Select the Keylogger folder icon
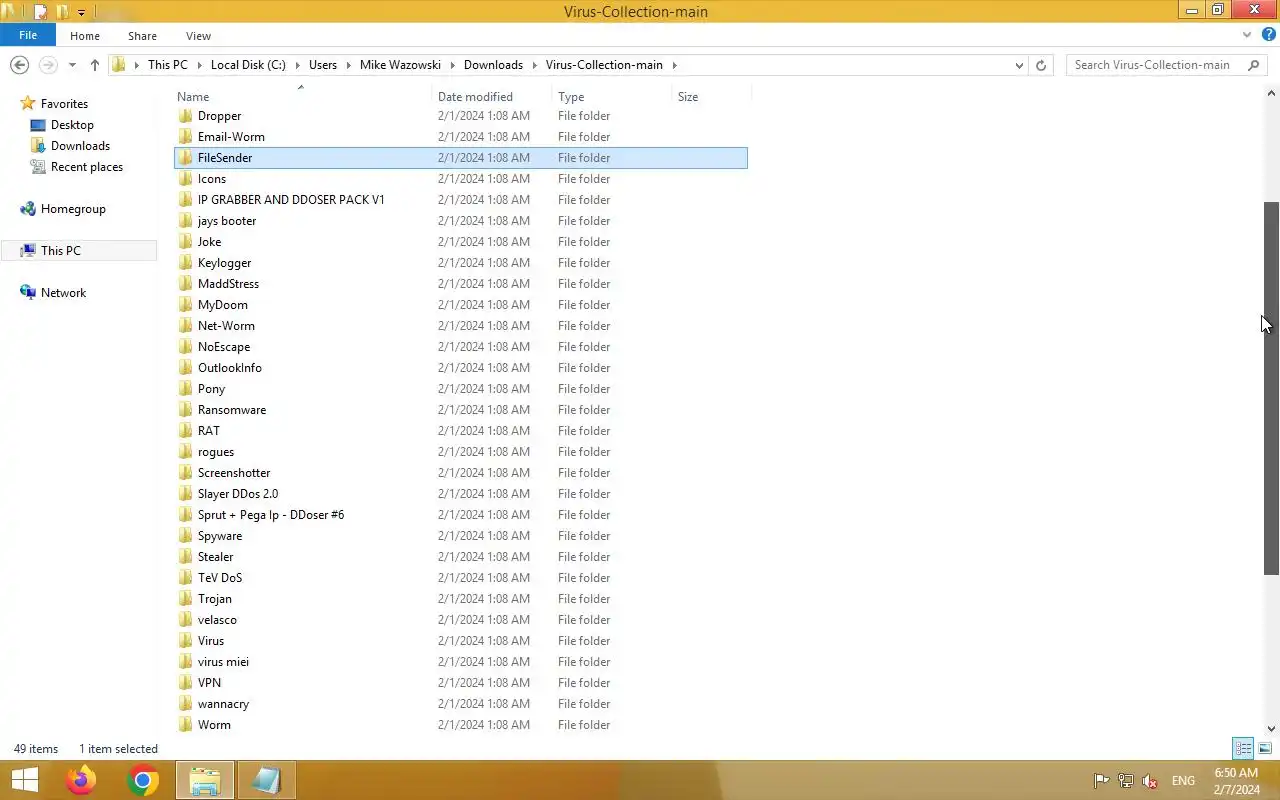 tap(185, 263)
